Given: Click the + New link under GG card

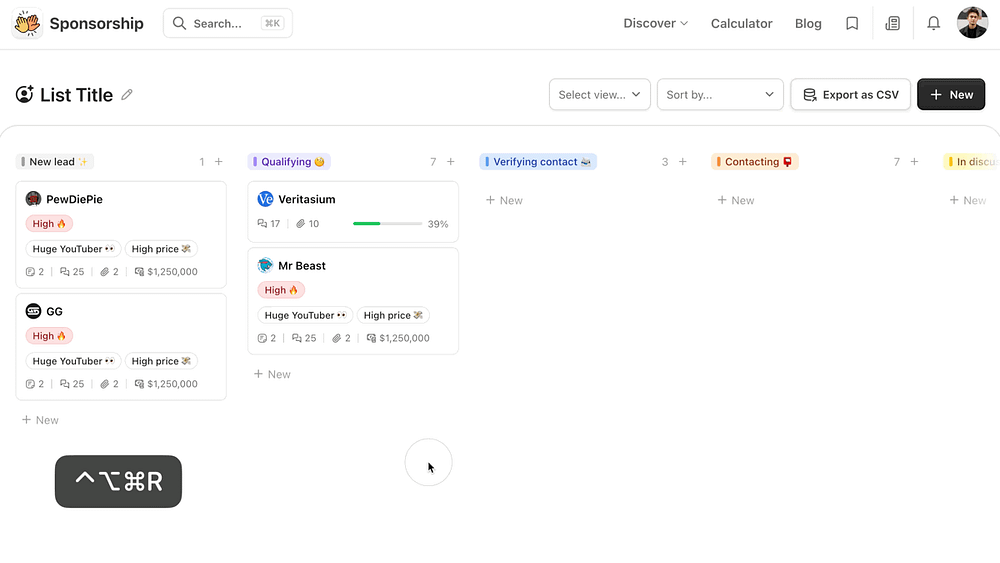Looking at the screenshot, I should click(x=40, y=420).
